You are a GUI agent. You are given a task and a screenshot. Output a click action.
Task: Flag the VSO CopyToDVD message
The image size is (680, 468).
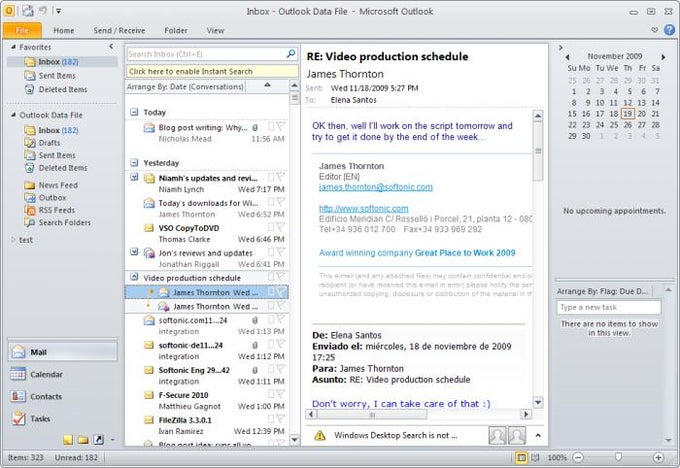pos(281,227)
